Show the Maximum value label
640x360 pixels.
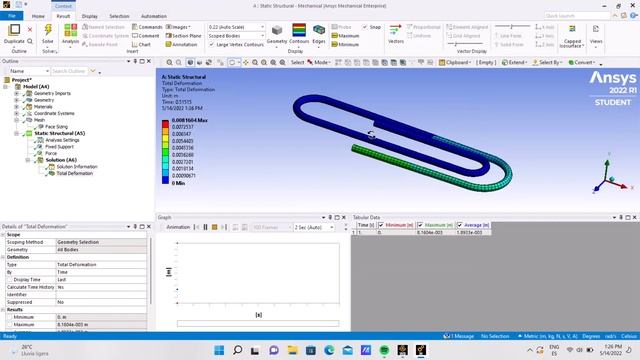click(345, 36)
